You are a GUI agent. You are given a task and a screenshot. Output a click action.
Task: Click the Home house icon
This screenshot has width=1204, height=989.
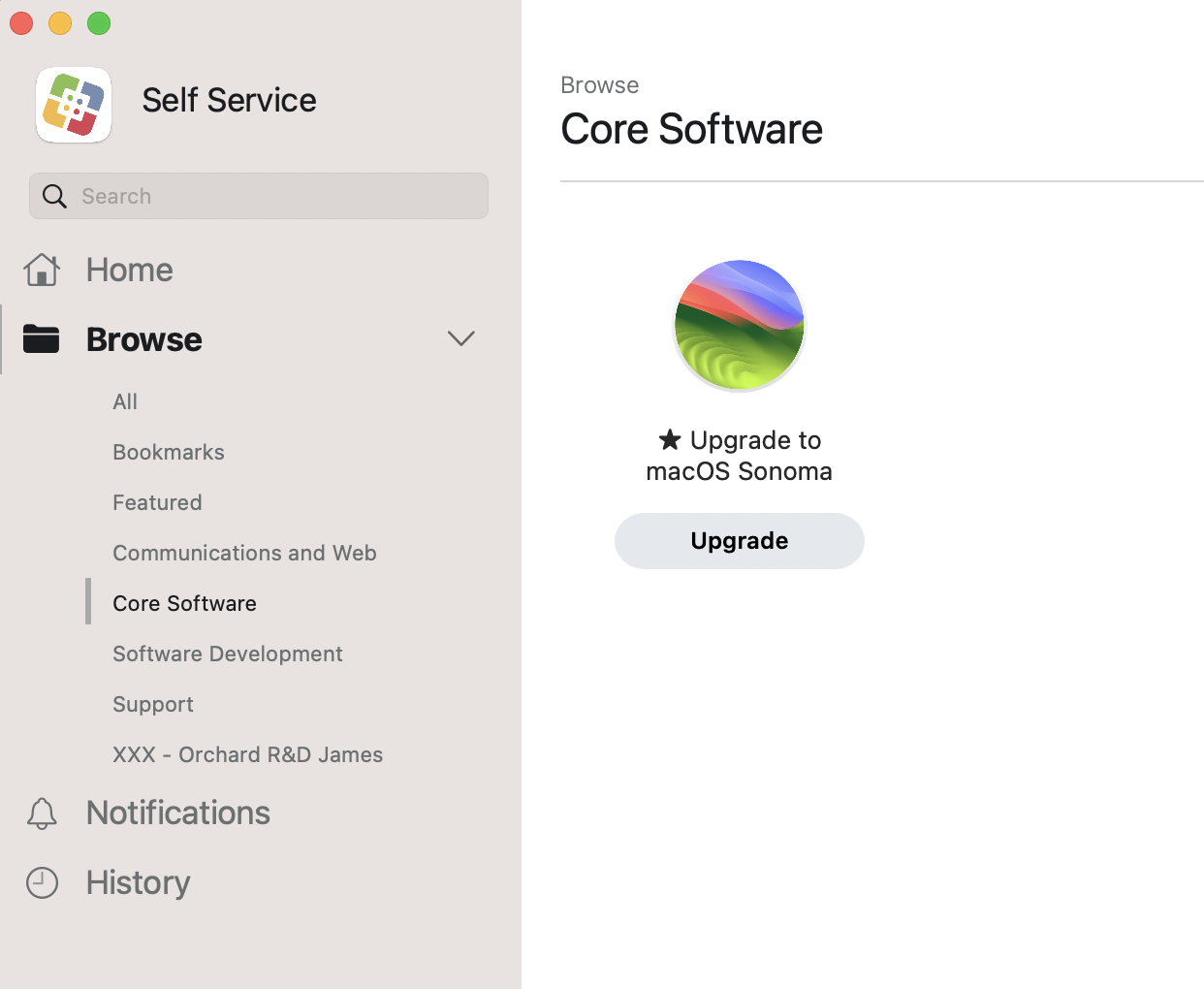point(42,270)
